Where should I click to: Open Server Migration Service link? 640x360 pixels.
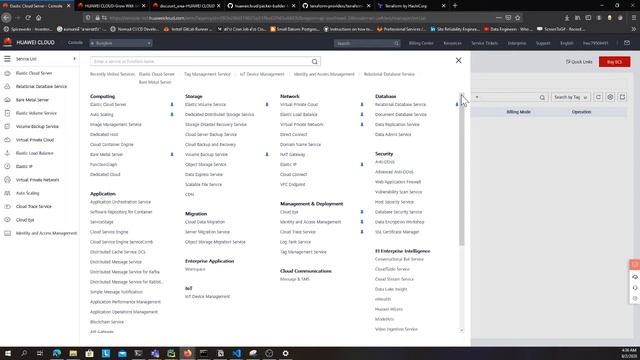[207, 232]
